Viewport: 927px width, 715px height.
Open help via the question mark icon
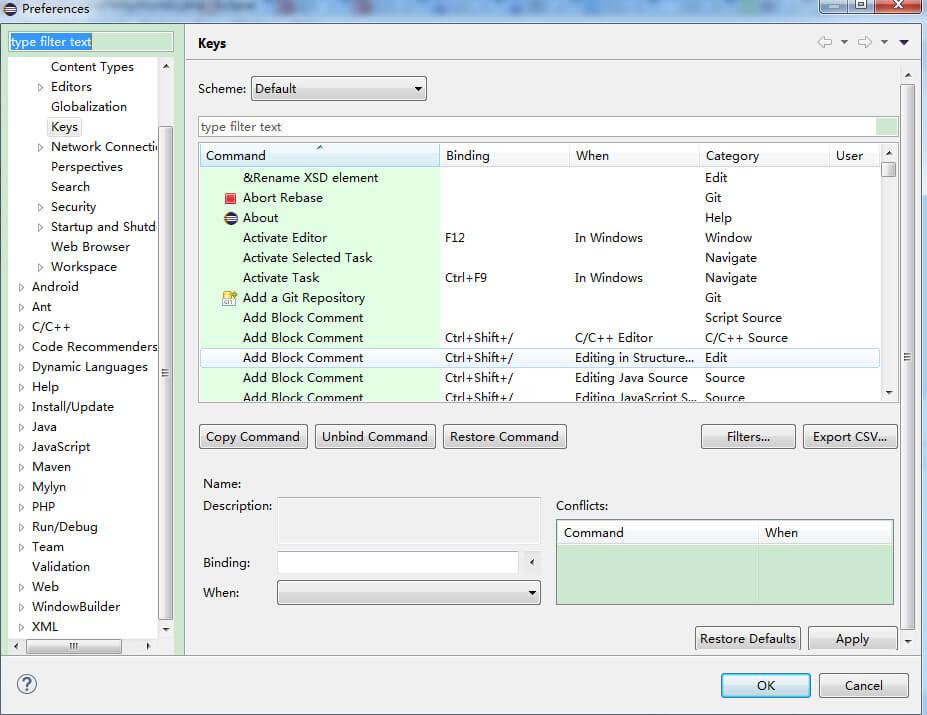pos(27,684)
